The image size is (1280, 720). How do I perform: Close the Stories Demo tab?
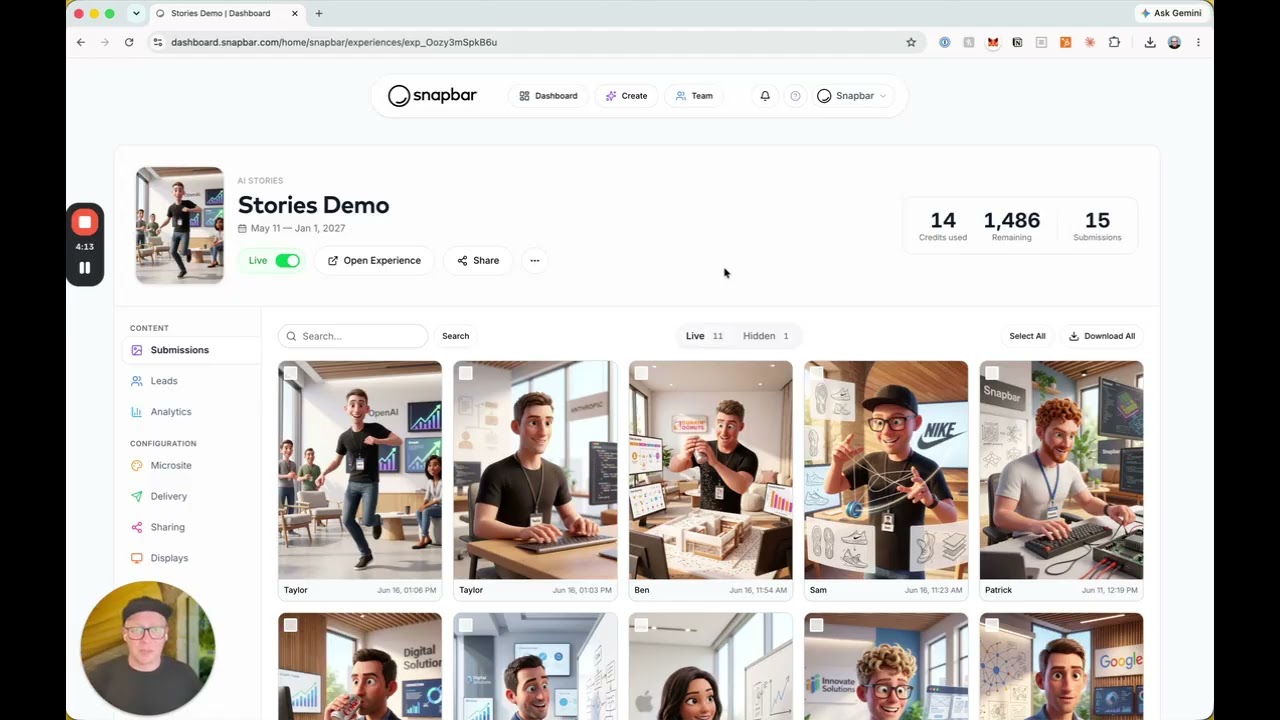point(294,13)
